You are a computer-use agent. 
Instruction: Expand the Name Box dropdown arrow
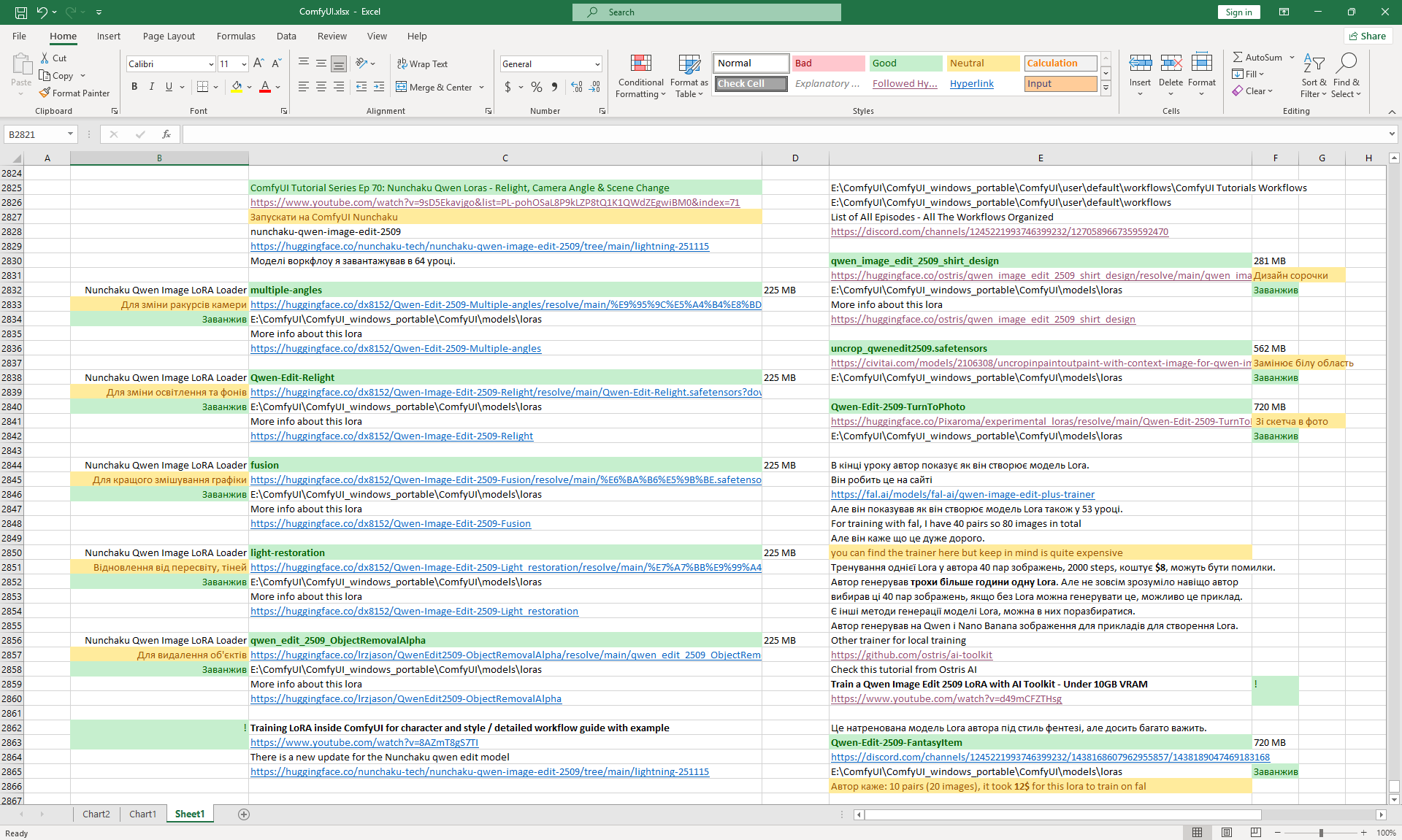70,134
